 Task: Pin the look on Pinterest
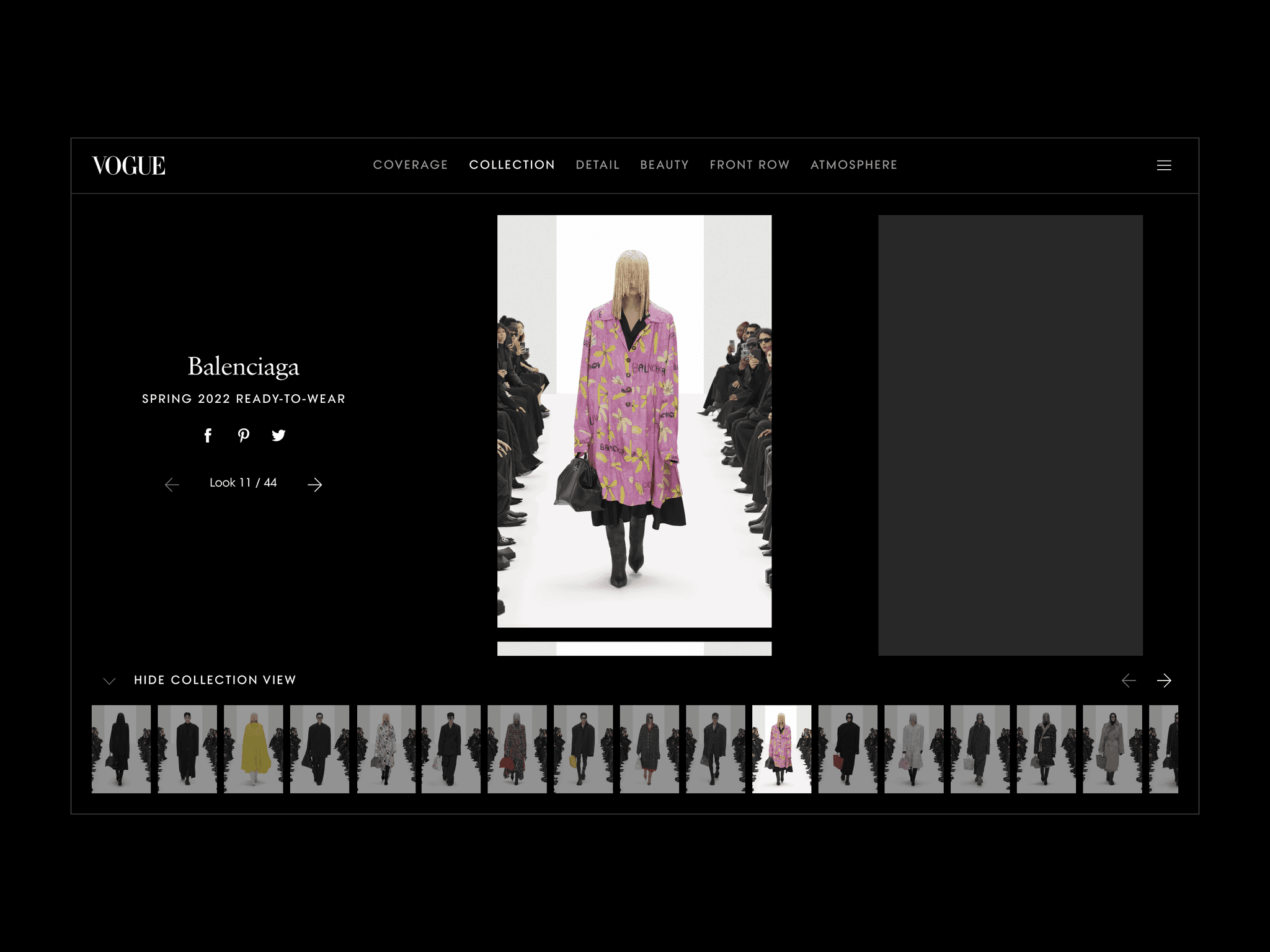point(243,436)
